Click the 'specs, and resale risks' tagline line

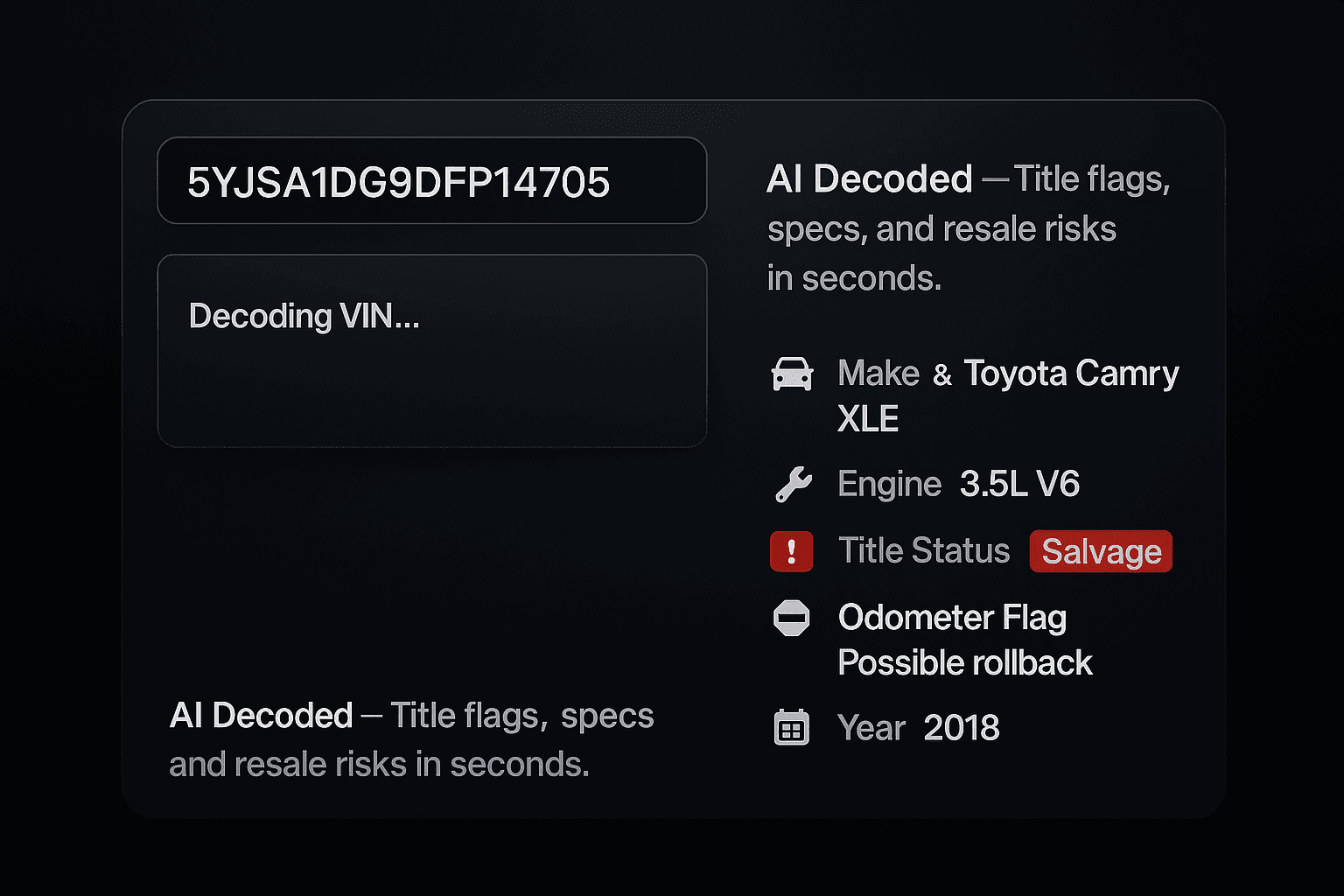click(941, 229)
